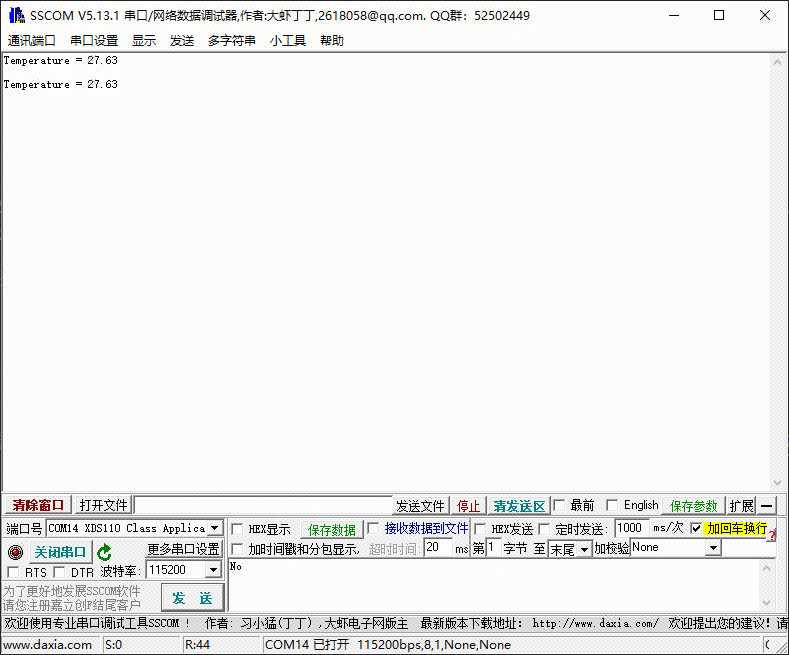Open the 显示 menu
The image size is (789, 655).
[144, 40]
